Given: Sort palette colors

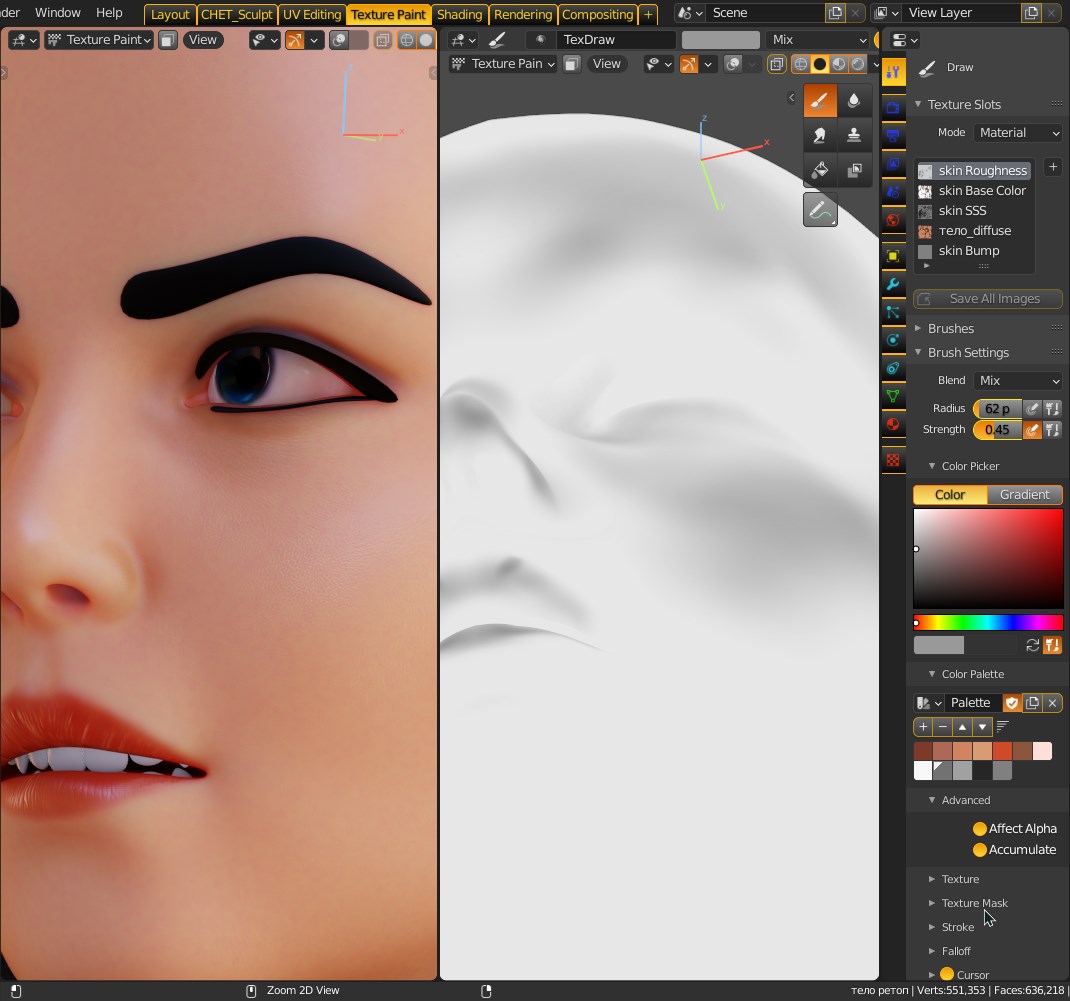Looking at the screenshot, I should (1002, 727).
